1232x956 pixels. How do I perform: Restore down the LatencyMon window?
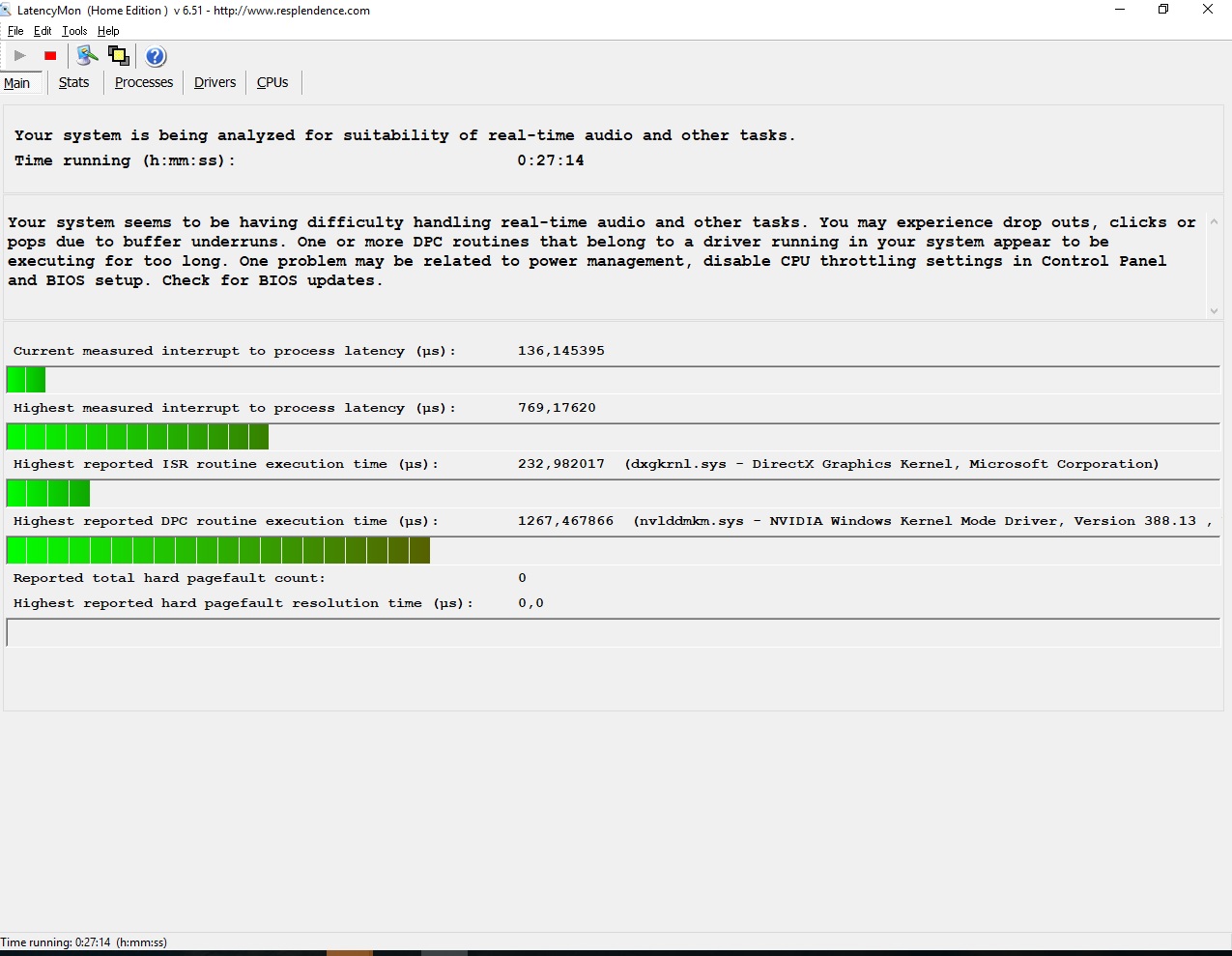click(x=1163, y=10)
